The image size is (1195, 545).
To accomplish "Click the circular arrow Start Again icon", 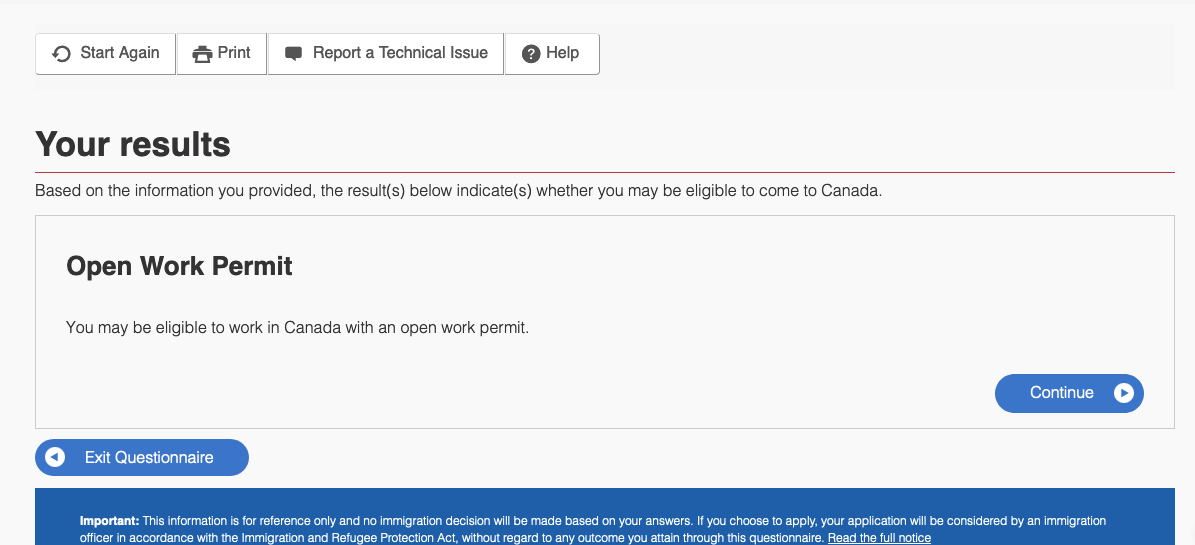I will pyautogui.click(x=61, y=54).
